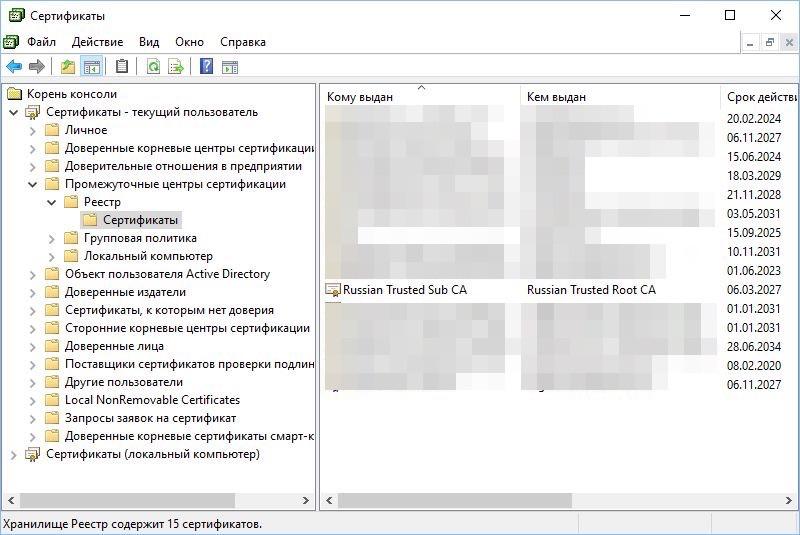Click the Корень консоли folder icon
Image resolution: width=800 pixels, height=535 pixels.
click(x=14, y=94)
